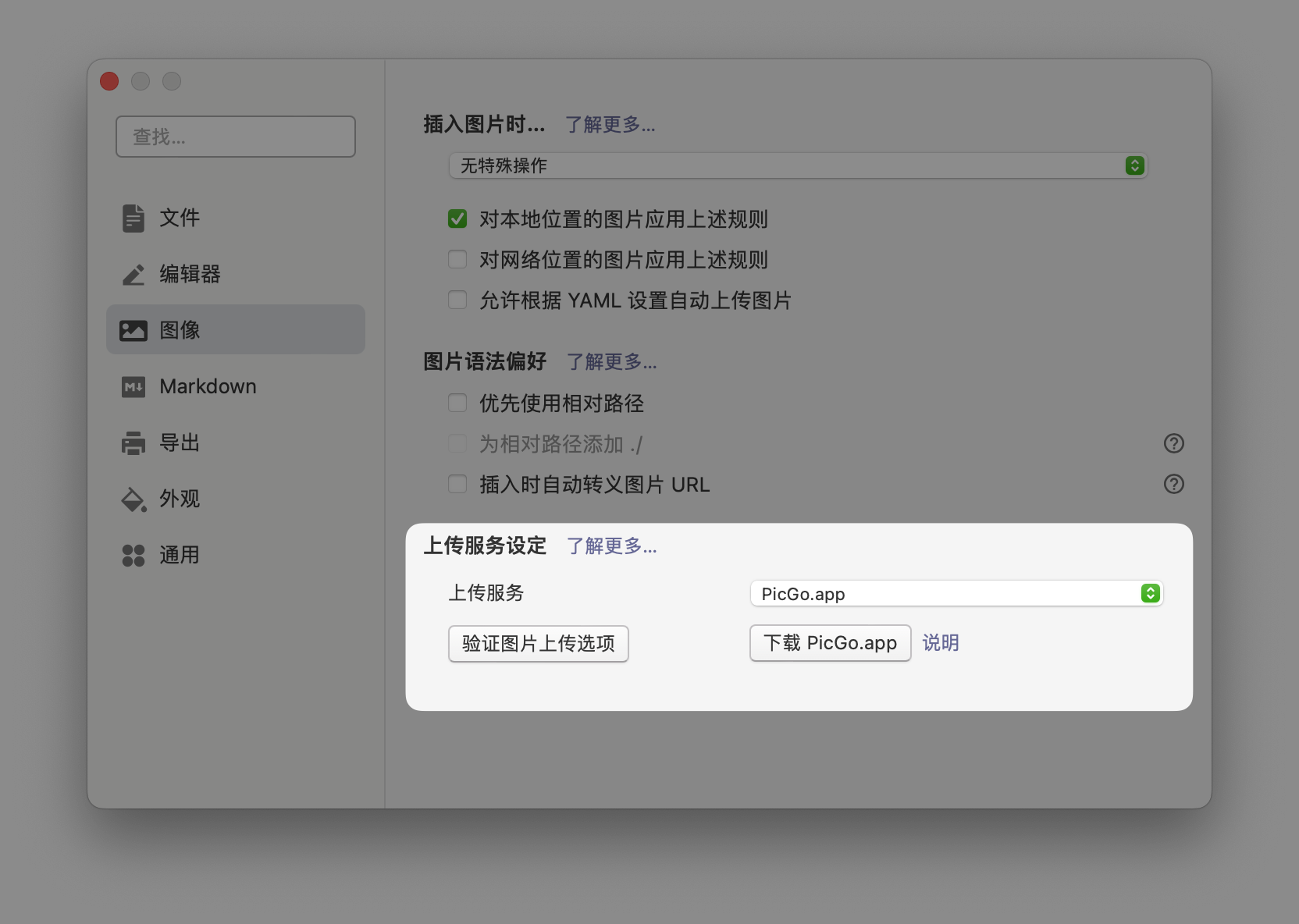The height and width of the screenshot is (924, 1299).
Task: Click the 通用 four-dots icon
Action: pos(133,555)
